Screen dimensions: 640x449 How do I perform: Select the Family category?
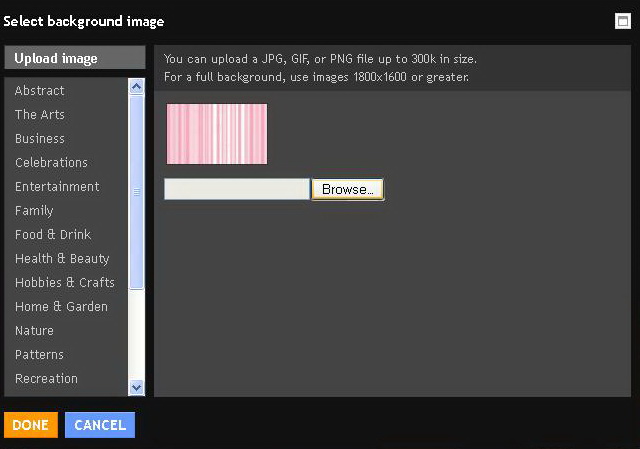coord(34,211)
